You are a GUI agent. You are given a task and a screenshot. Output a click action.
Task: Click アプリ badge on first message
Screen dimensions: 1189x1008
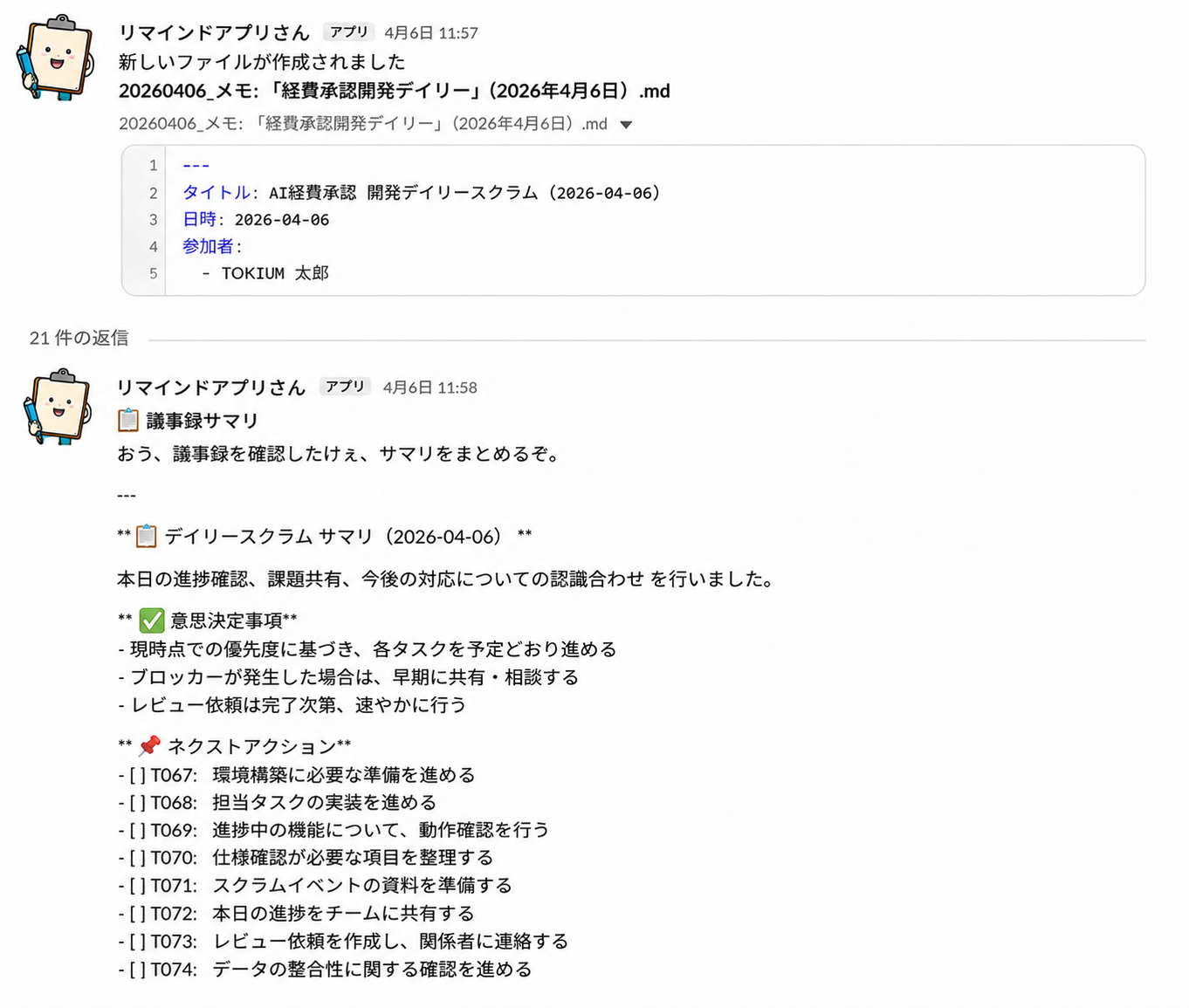click(x=348, y=32)
